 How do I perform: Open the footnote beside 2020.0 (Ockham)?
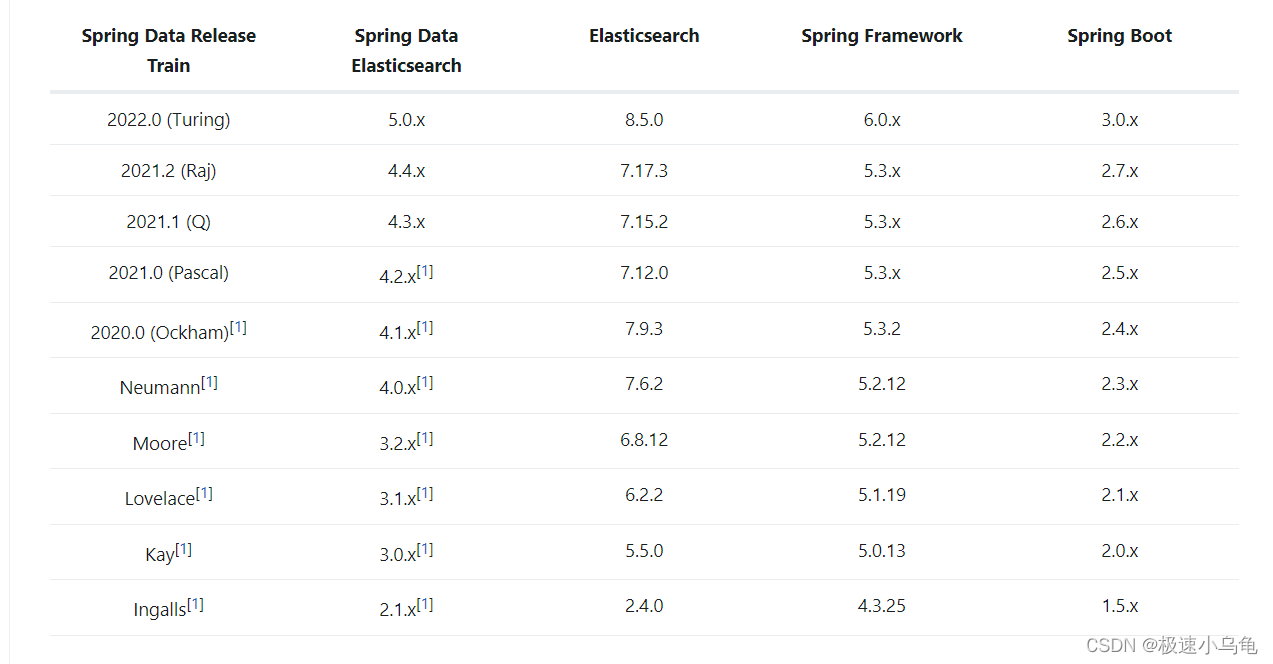tap(238, 328)
